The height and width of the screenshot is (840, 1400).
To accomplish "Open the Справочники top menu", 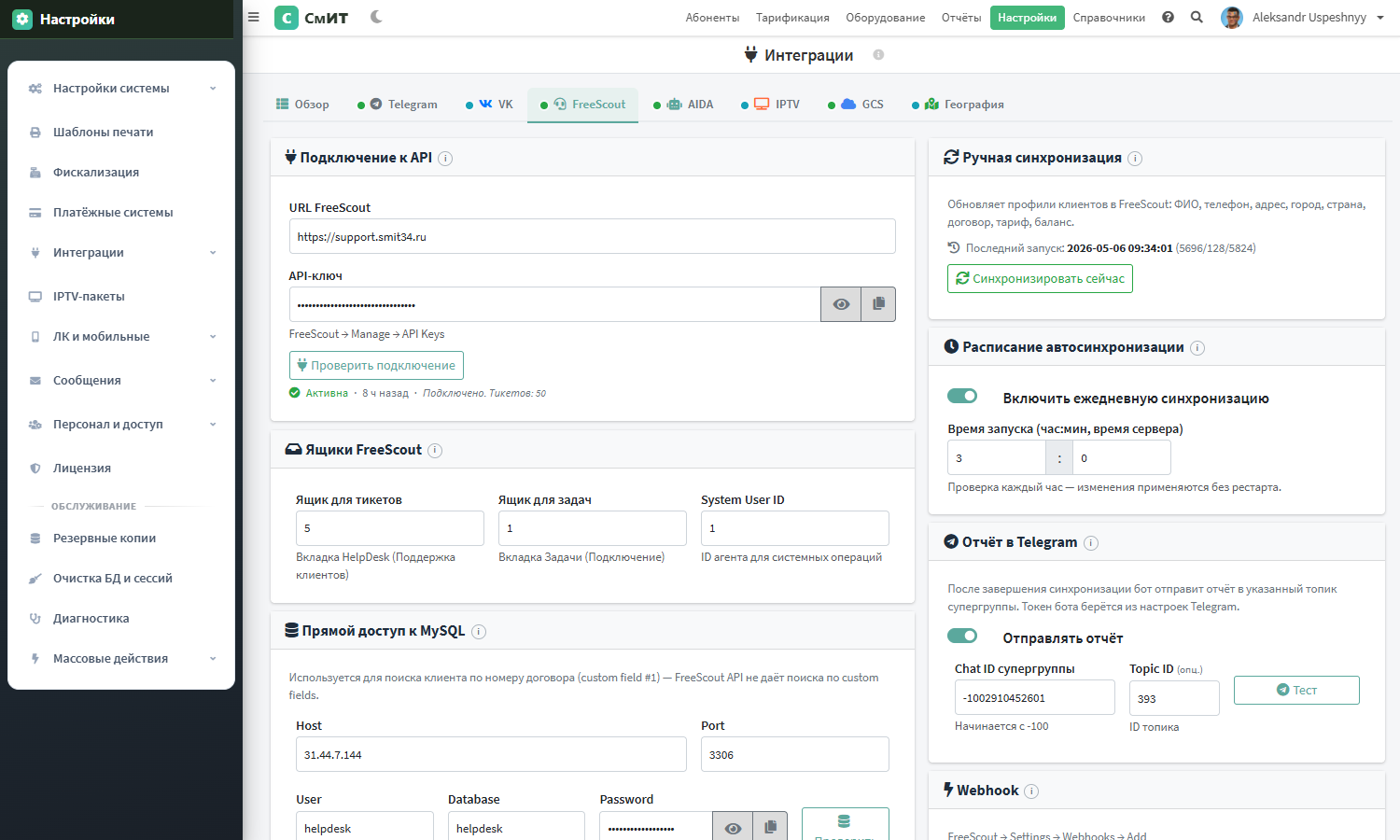I will [1109, 18].
